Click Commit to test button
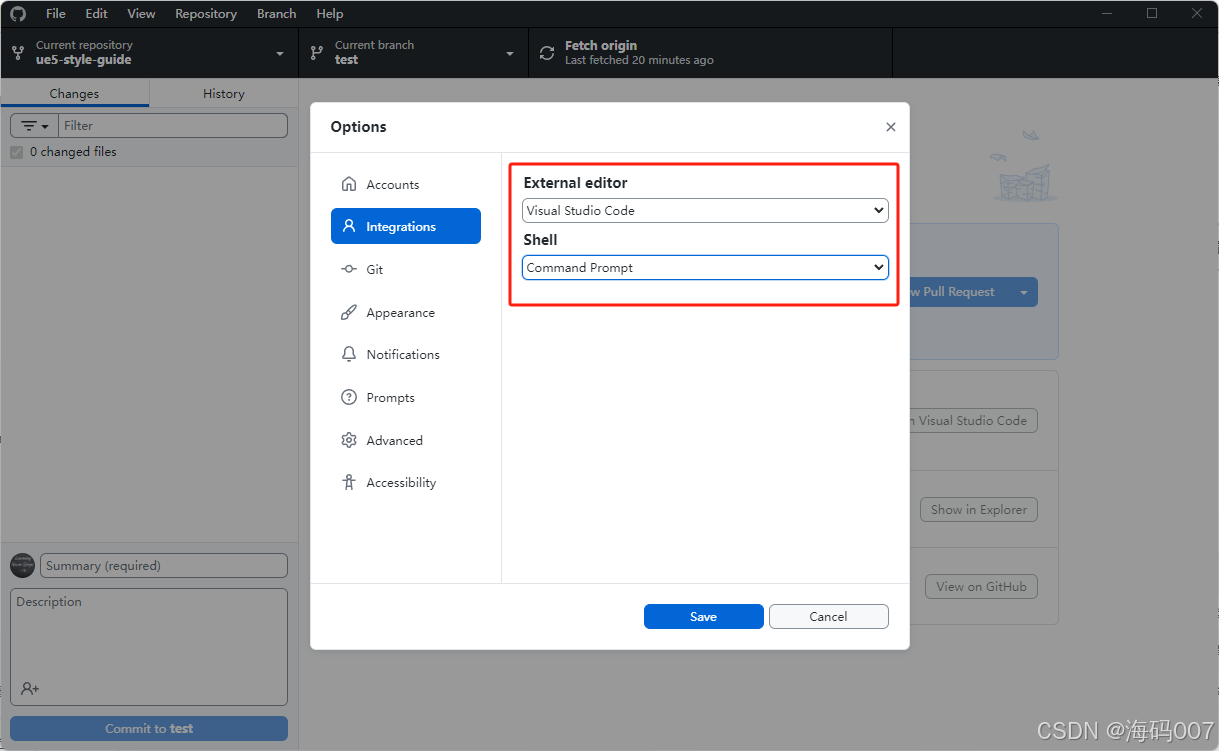 (x=149, y=728)
